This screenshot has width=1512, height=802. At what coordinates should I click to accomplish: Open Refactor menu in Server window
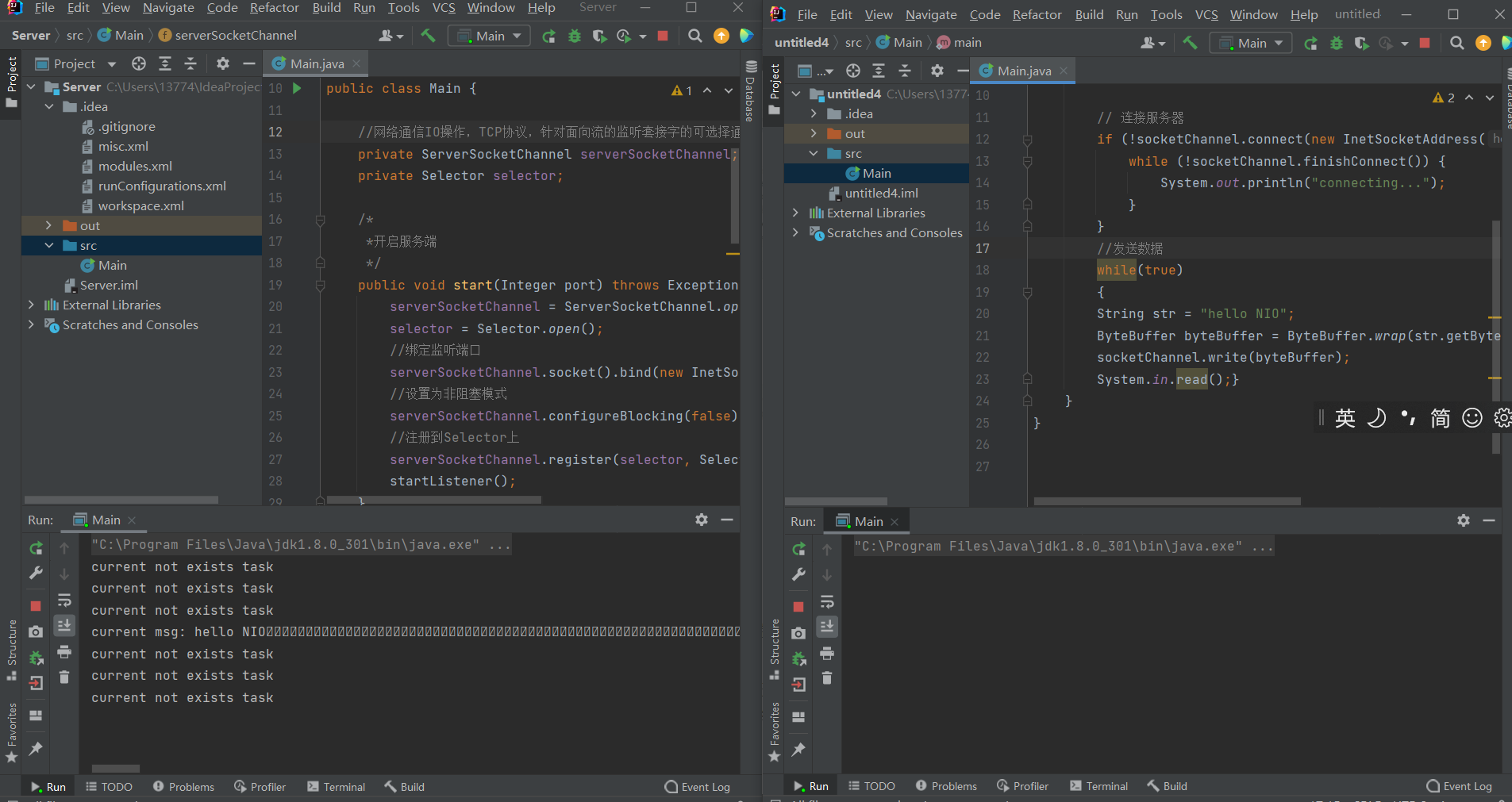(x=275, y=8)
